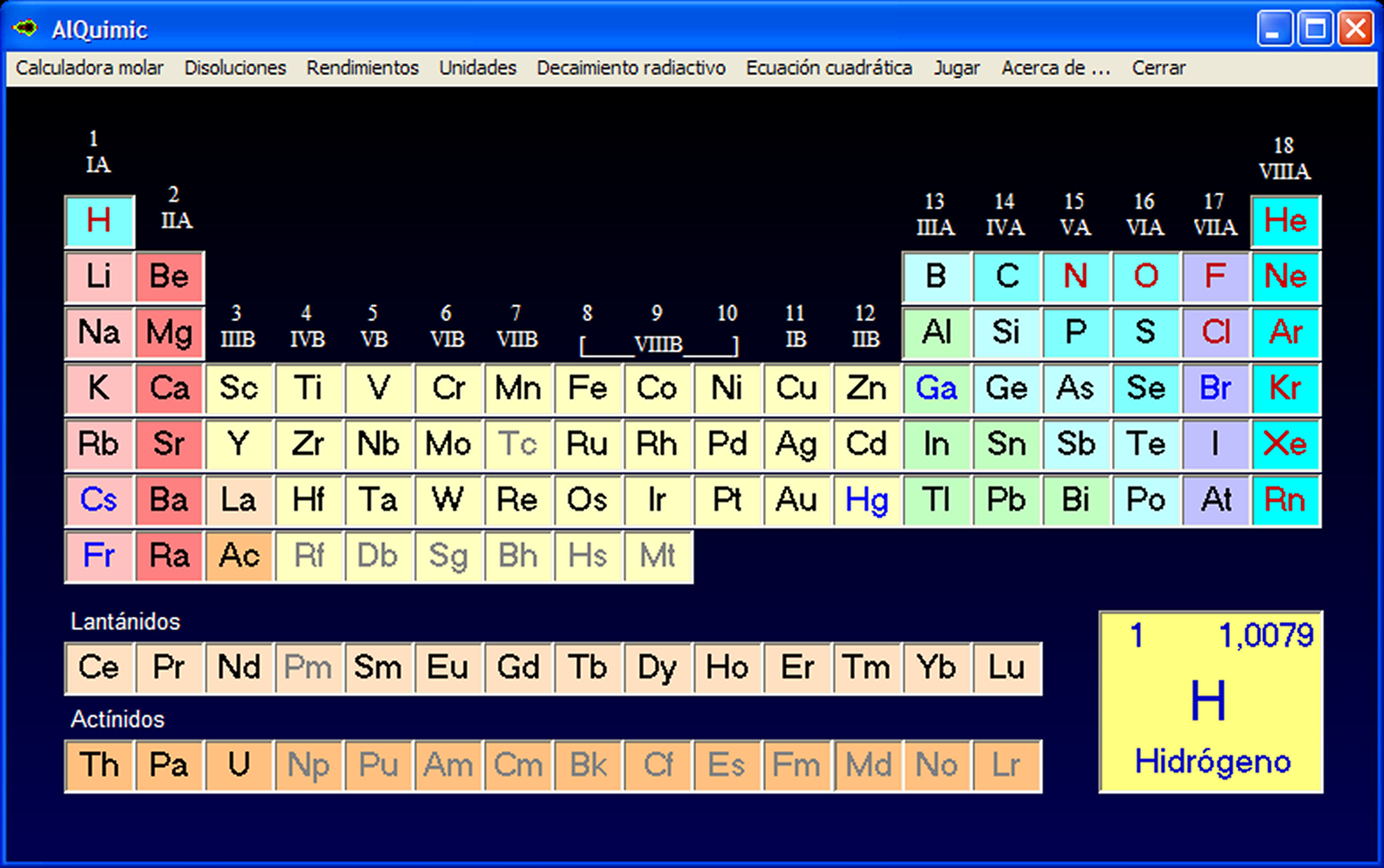
Task: Select the Francium (Fr) element tile
Action: click(99, 556)
